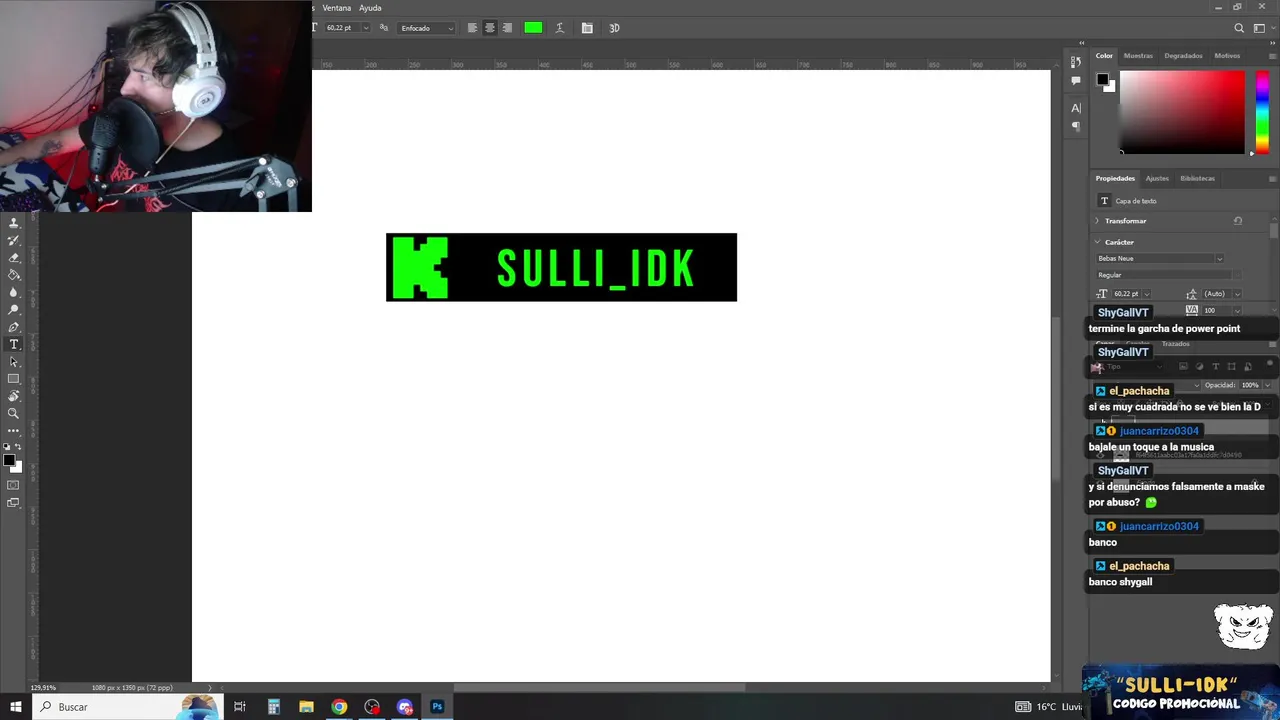This screenshot has width=1280, height=720.
Task: Open the Windows Start menu
Action: 15,707
